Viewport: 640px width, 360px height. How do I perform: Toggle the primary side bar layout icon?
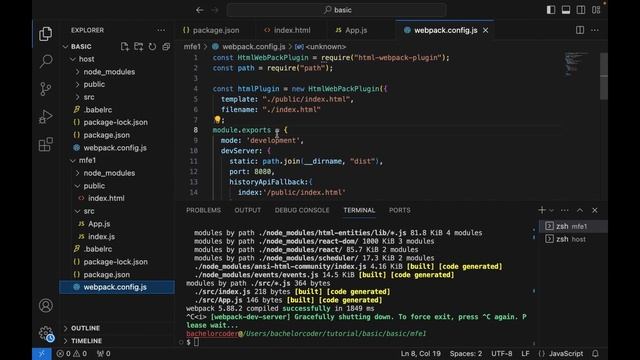(x=551, y=10)
